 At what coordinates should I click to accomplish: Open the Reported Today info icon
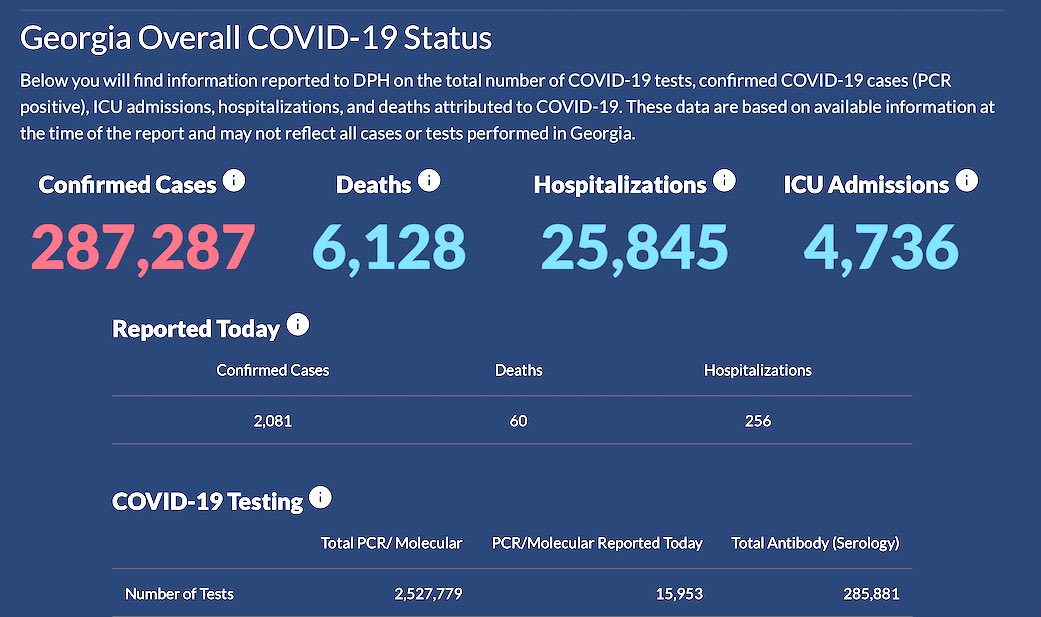pyautogui.click(x=298, y=325)
